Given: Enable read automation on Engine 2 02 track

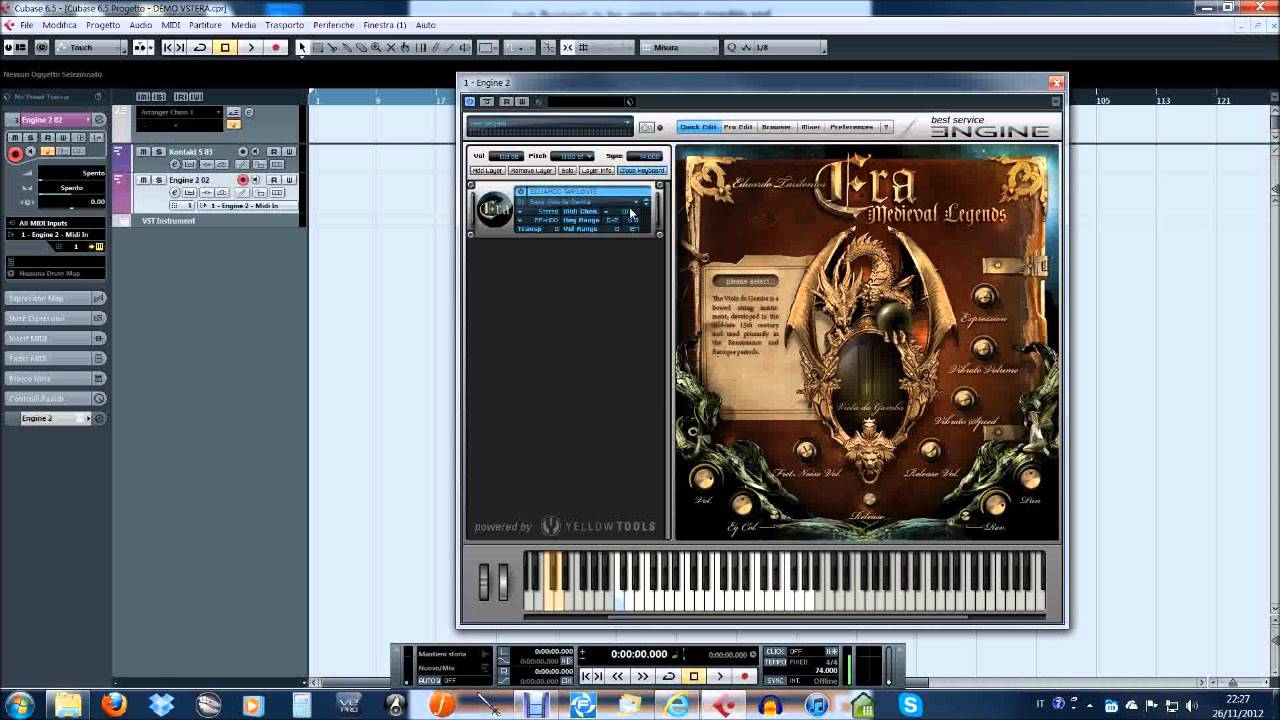Looking at the screenshot, I should [274, 180].
